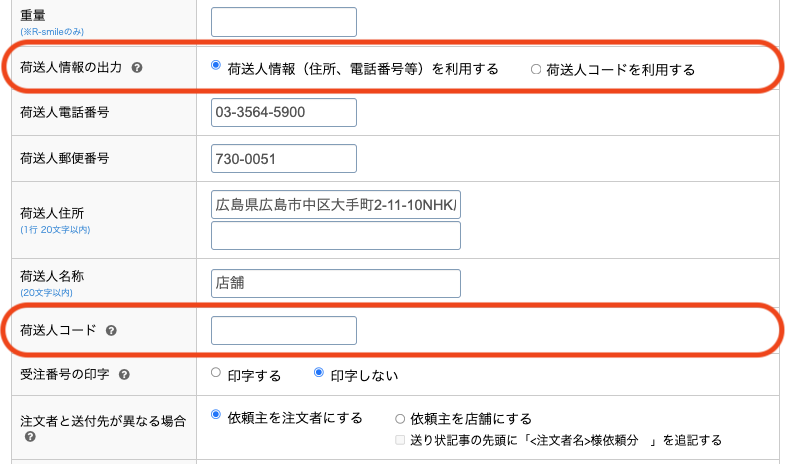
Task: Check the 送り状記事の先頭に追記する checkbox
Action: pos(400,440)
